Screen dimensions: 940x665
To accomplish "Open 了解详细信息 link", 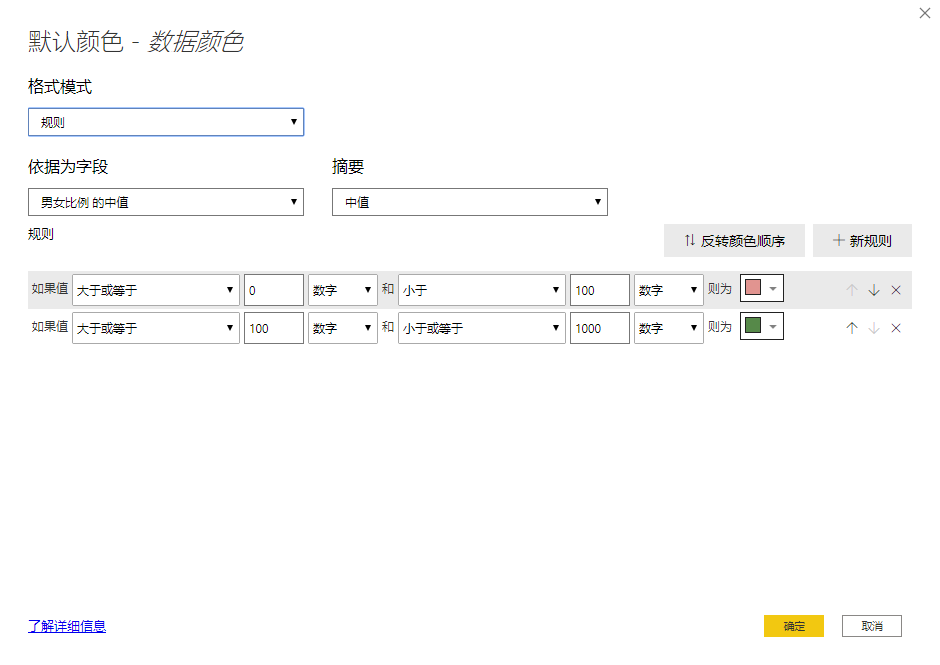I will click(x=67, y=626).
